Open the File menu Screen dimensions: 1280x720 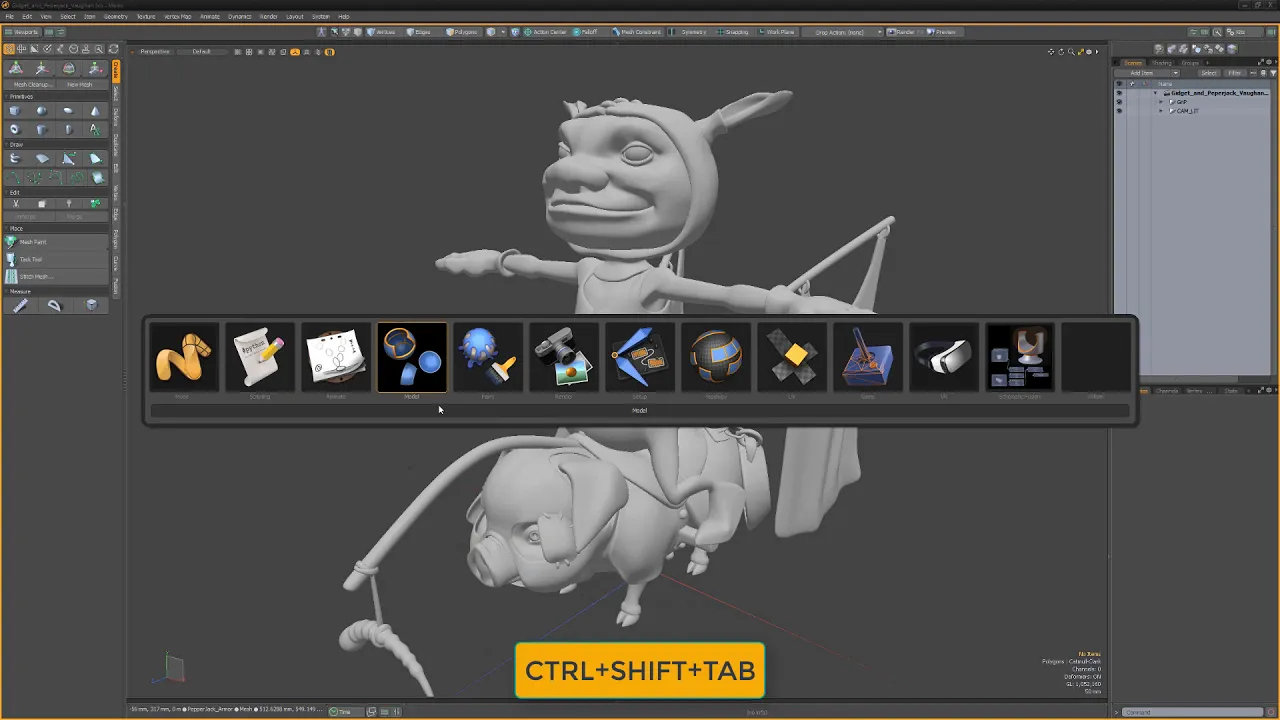[10, 17]
